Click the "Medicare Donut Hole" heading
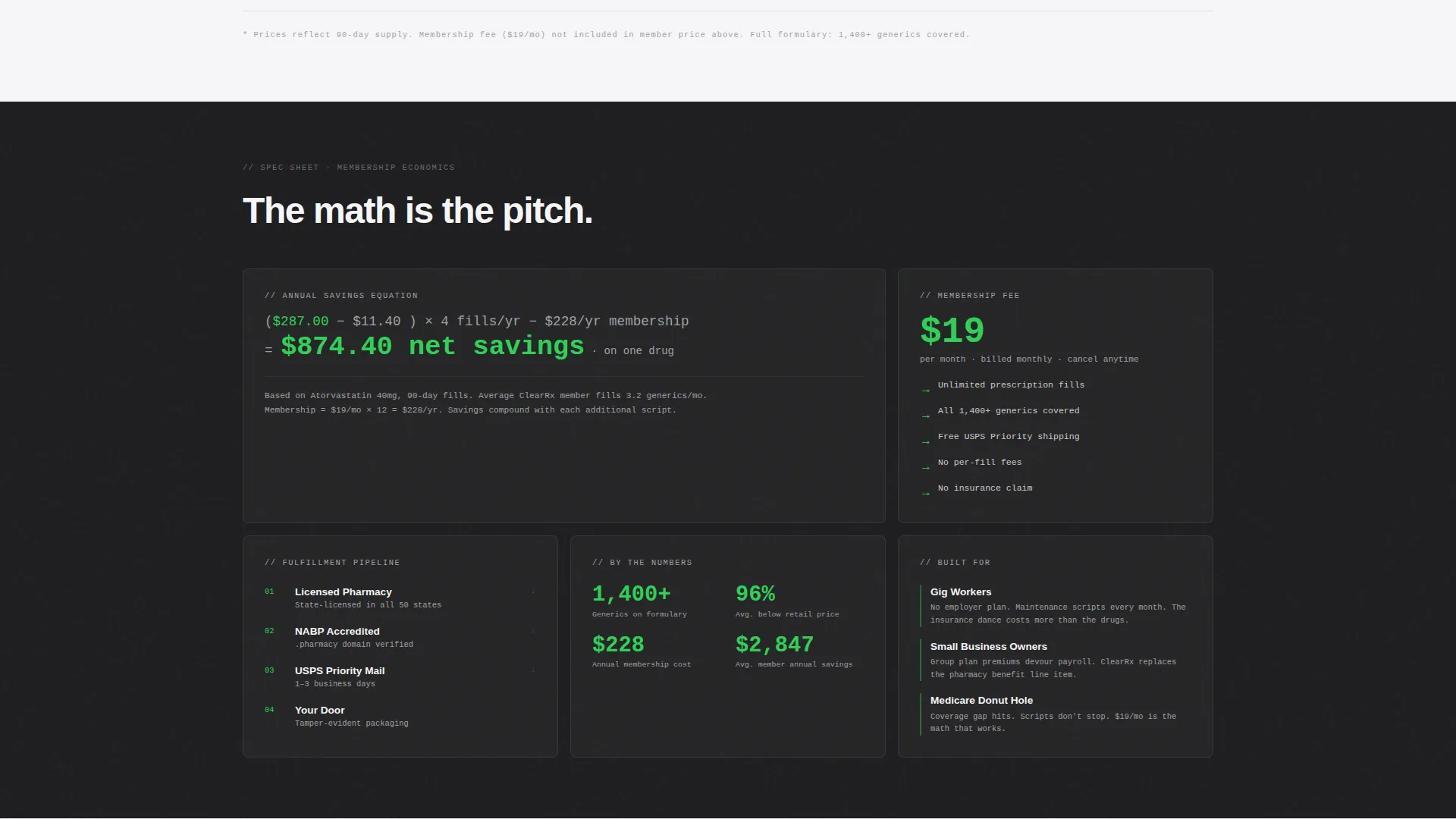The width and height of the screenshot is (1456, 819). click(981, 701)
